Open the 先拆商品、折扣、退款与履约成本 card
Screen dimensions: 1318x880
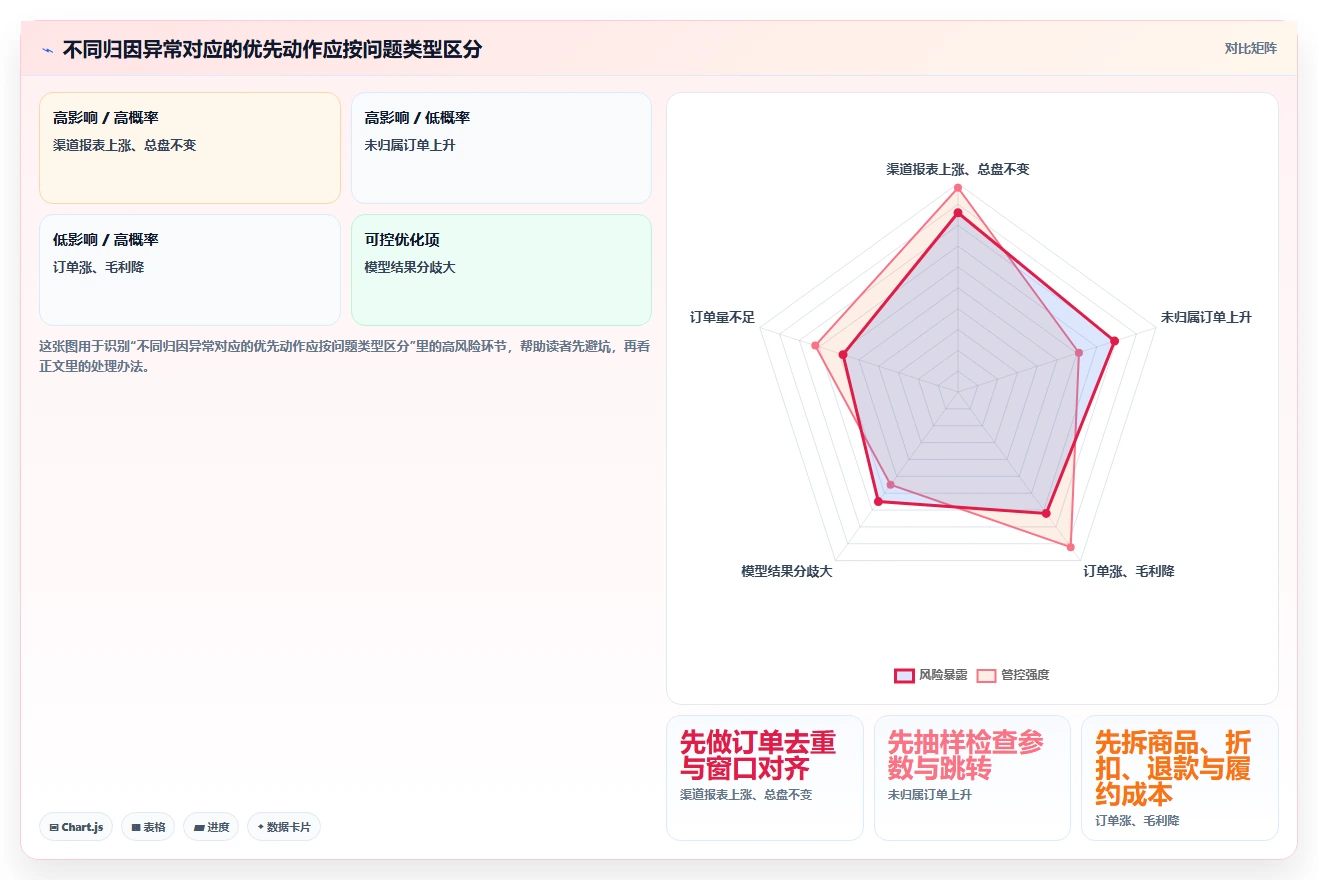pos(1180,778)
